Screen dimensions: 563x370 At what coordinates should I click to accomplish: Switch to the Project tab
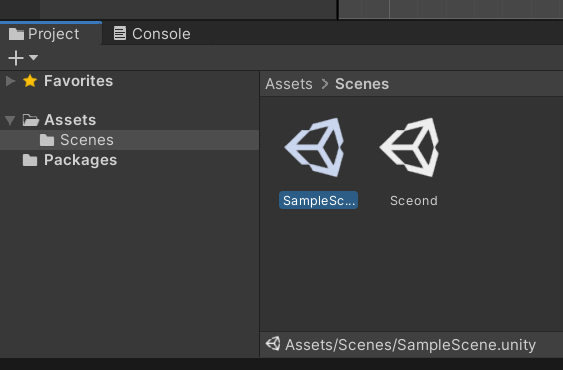(x=51, y=34)
